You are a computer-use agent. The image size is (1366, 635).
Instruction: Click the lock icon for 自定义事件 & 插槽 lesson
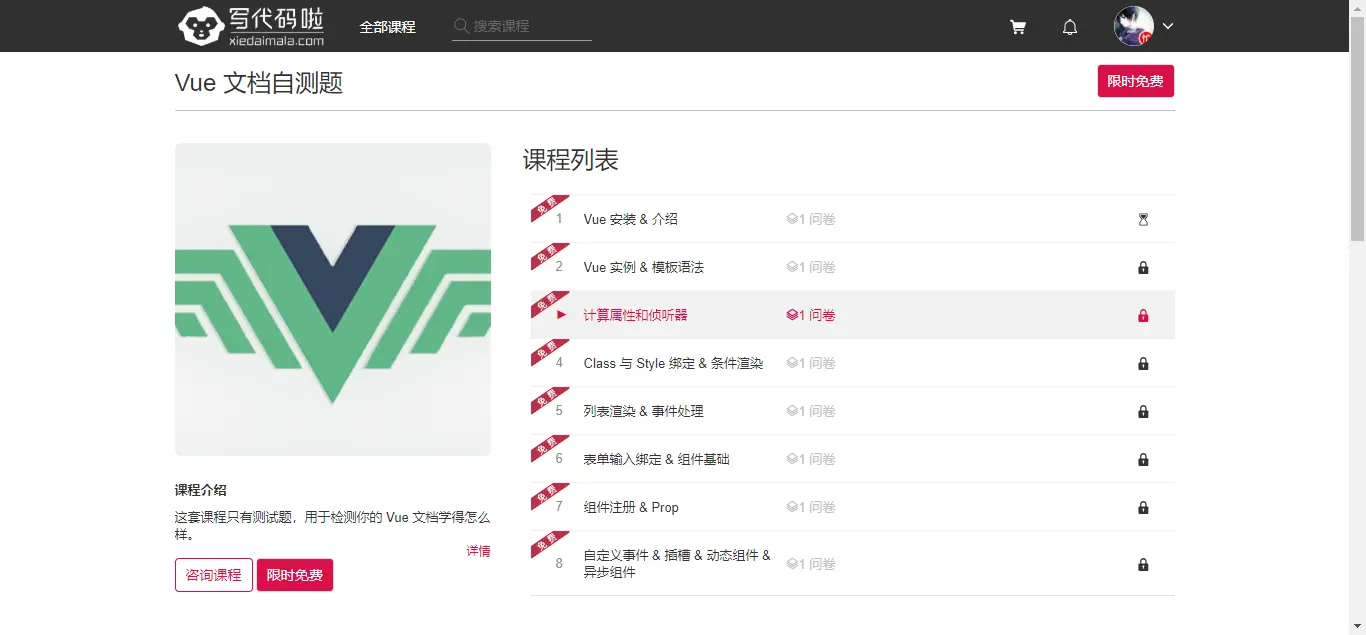tap(1143, 564)
